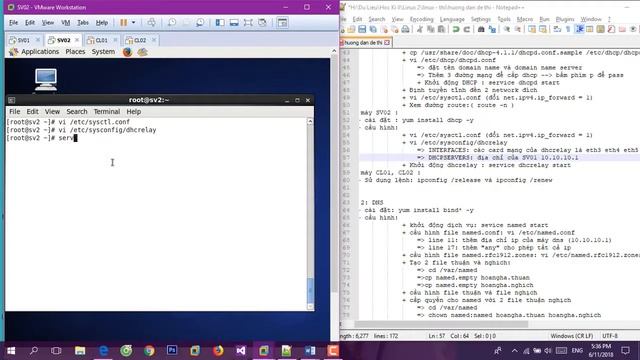Open VMware Help menu
This screenshot has width=640, height=360.
coord(102,22)
